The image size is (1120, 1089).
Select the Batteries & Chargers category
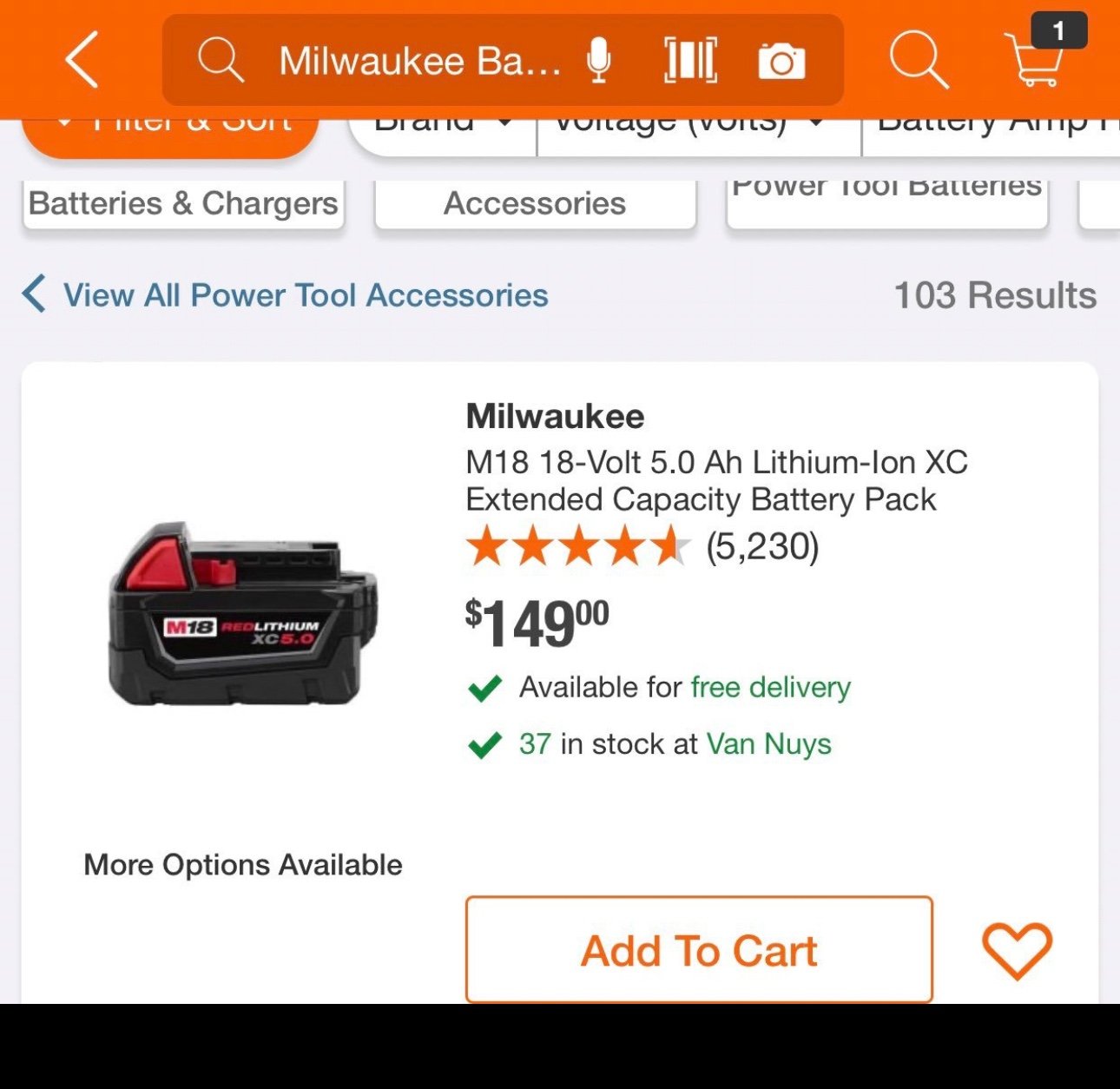point(183,204)
